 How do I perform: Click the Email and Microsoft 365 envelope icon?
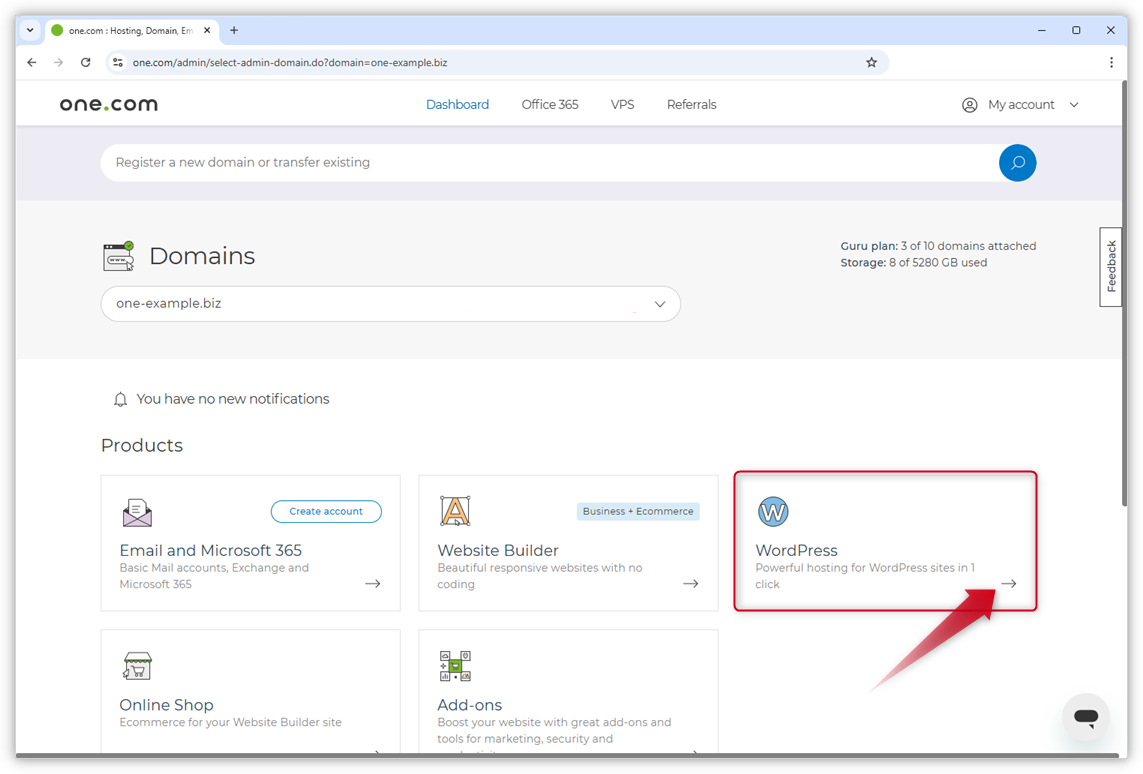pyautogui.click(x=137, y=511)
